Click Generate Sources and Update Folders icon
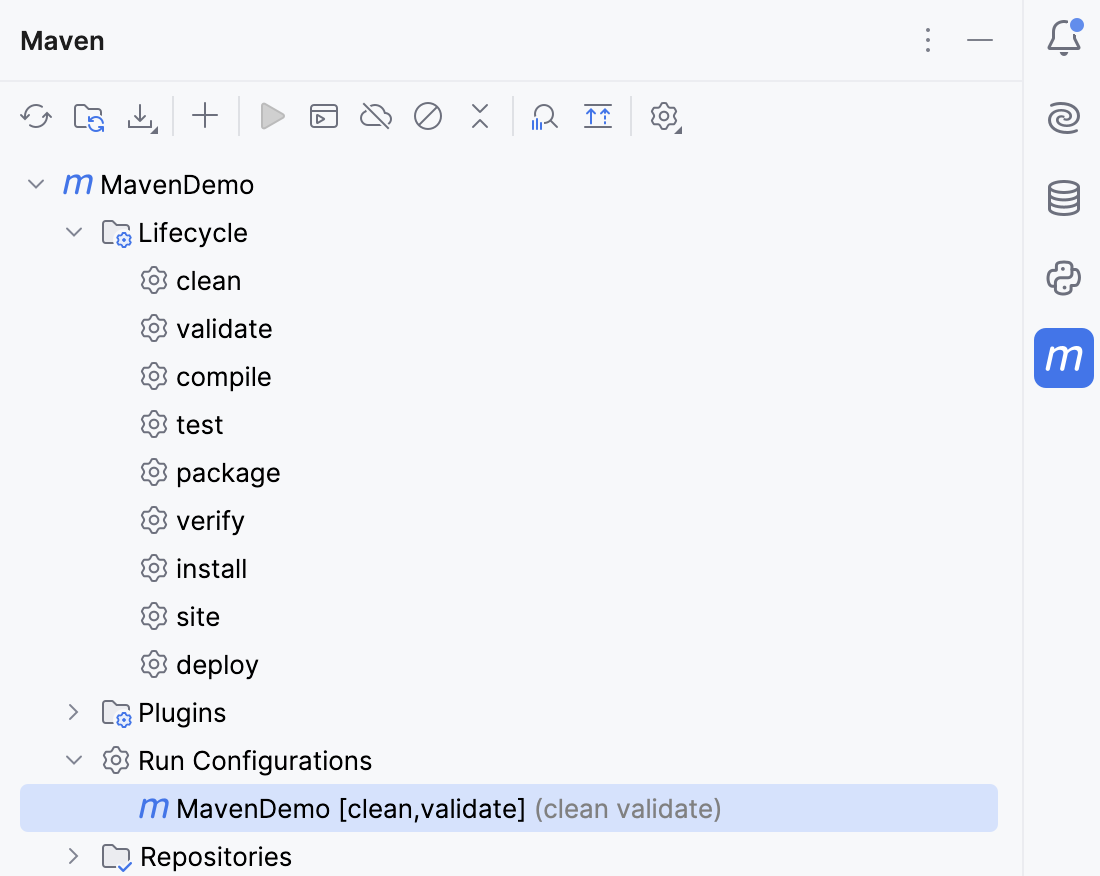 click(89, 117)
